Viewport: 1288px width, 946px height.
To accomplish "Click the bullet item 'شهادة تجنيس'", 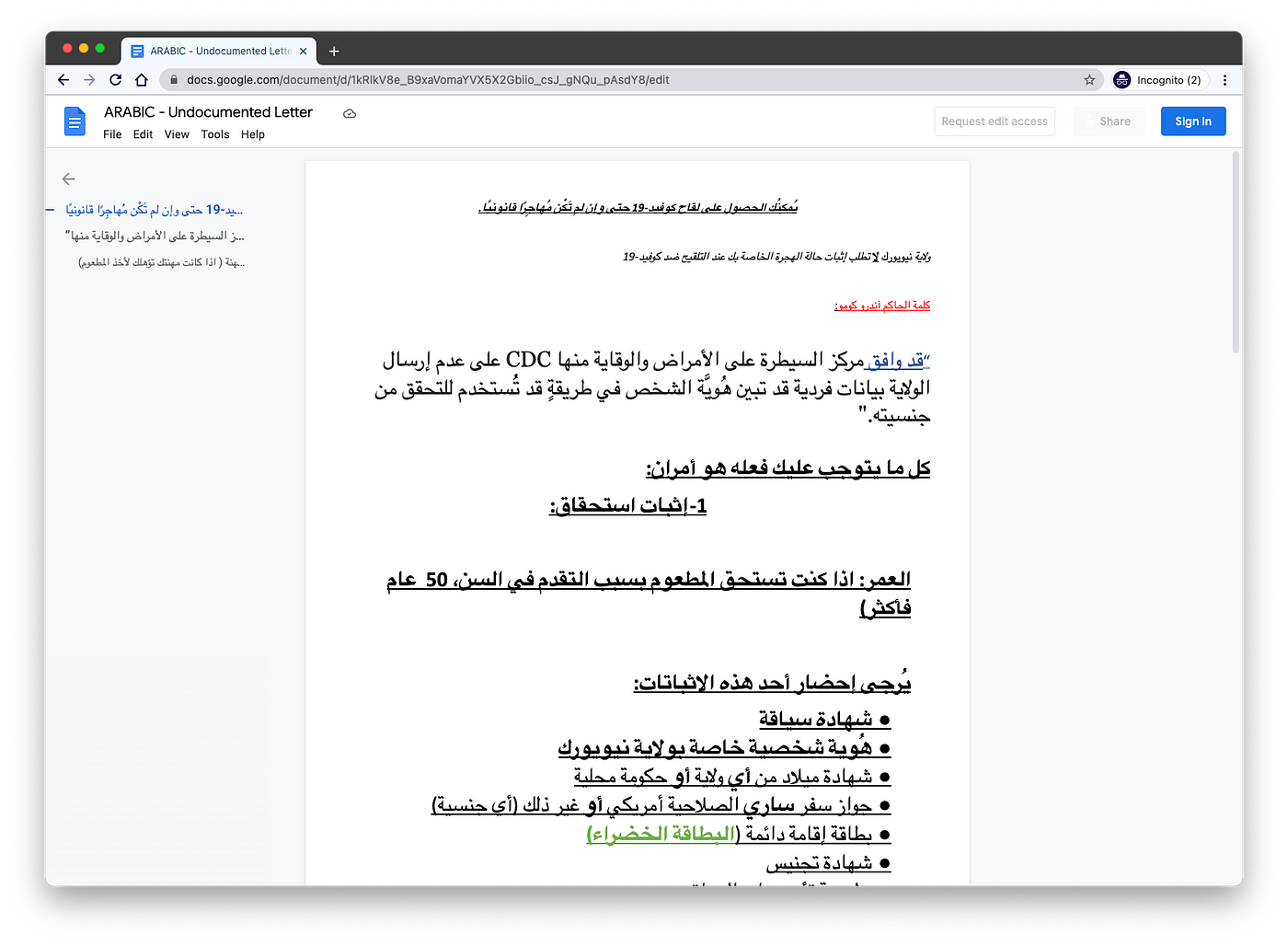I will (x=820, y=863).
